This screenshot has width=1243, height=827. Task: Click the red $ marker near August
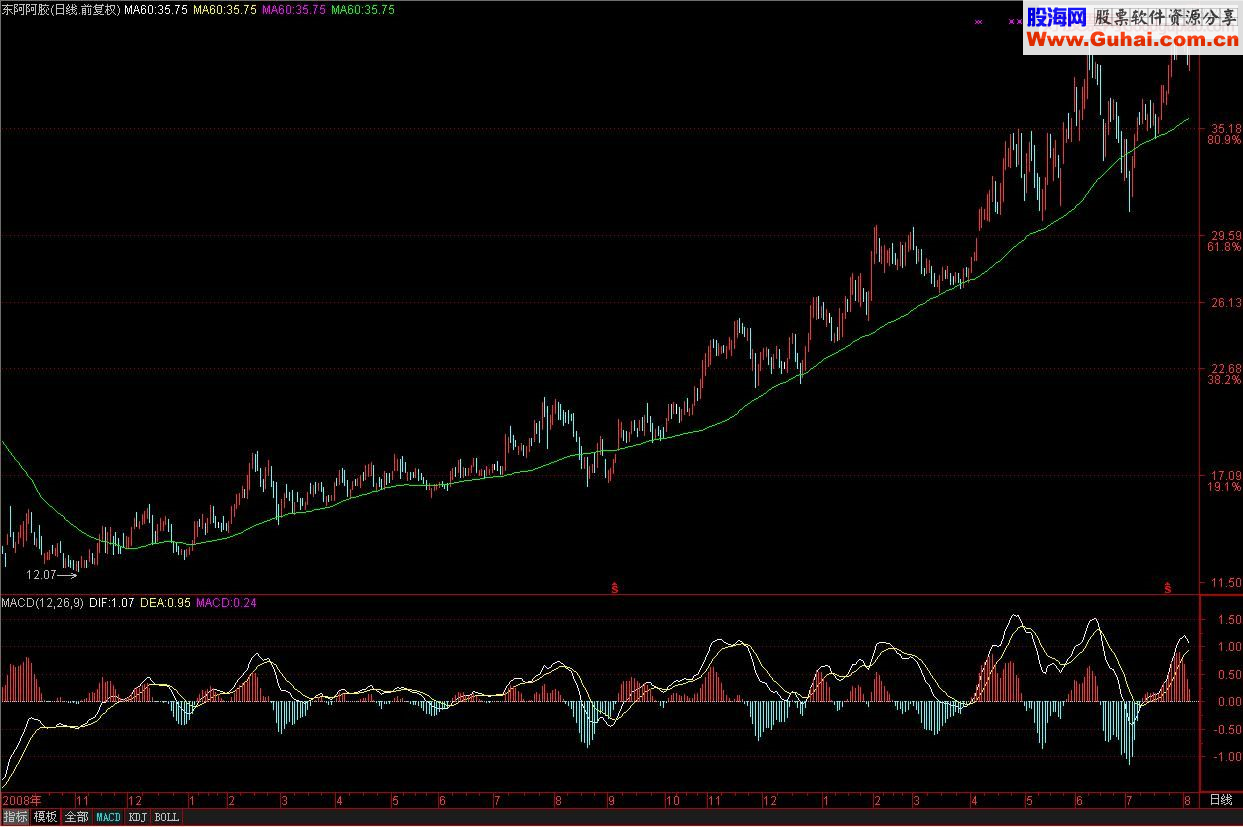pos(1167,588)
